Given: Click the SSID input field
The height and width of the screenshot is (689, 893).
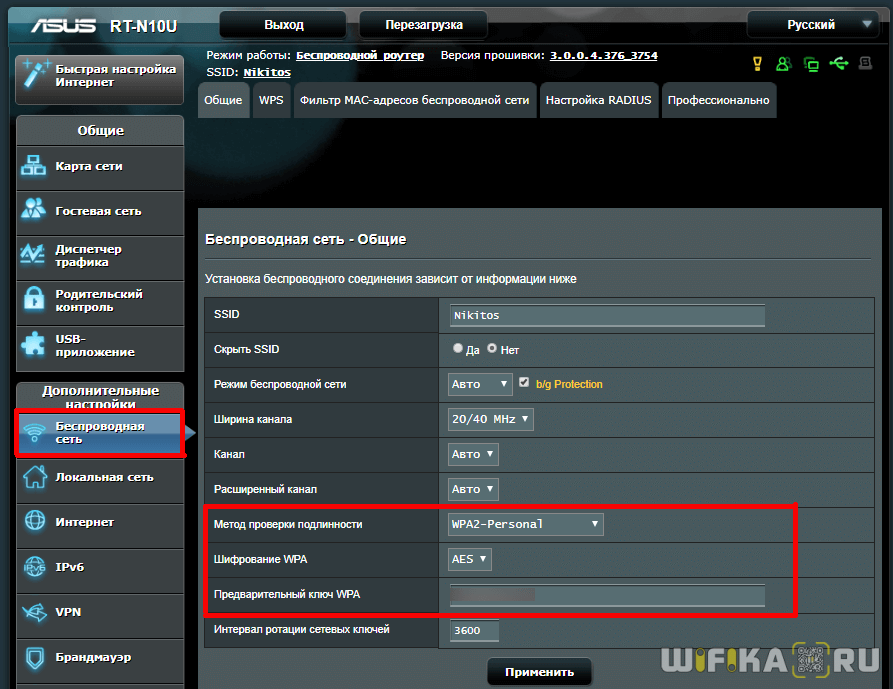Looking at the screenshot, I should (x=607, y=315).
